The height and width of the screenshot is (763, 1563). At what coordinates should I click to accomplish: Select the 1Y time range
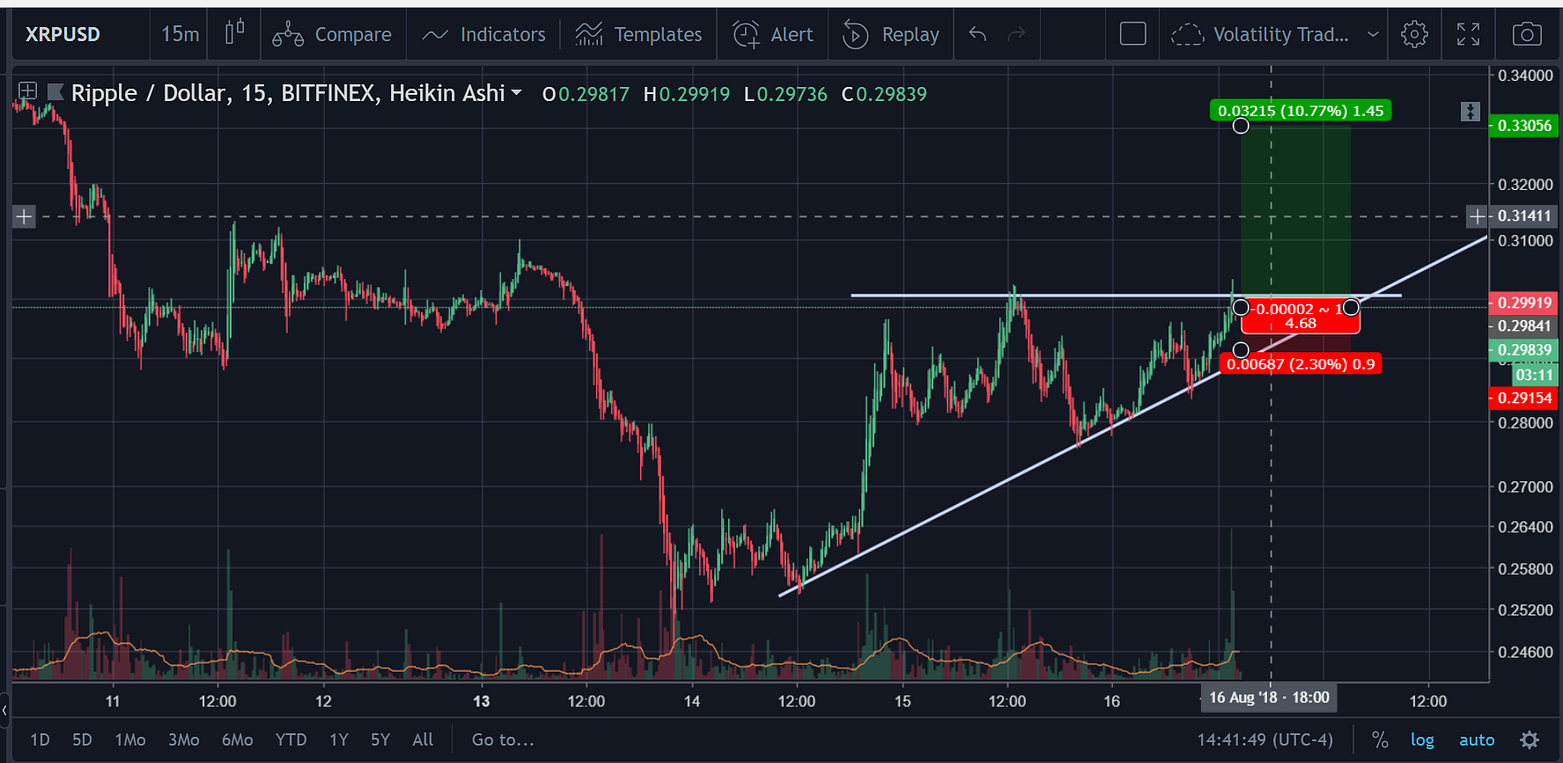(339, 740)
